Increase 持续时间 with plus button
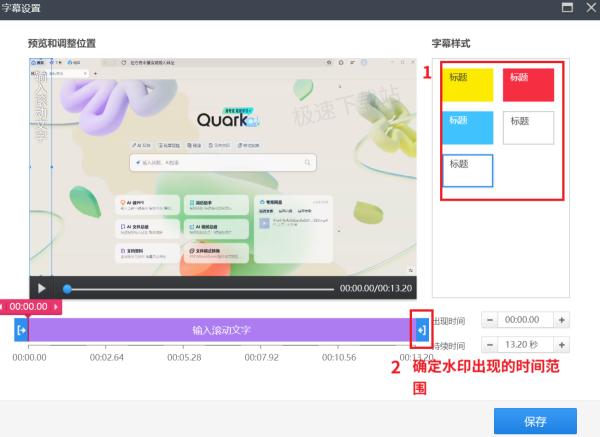This screenshot has width=600, height=437. (x=562, y=346)
